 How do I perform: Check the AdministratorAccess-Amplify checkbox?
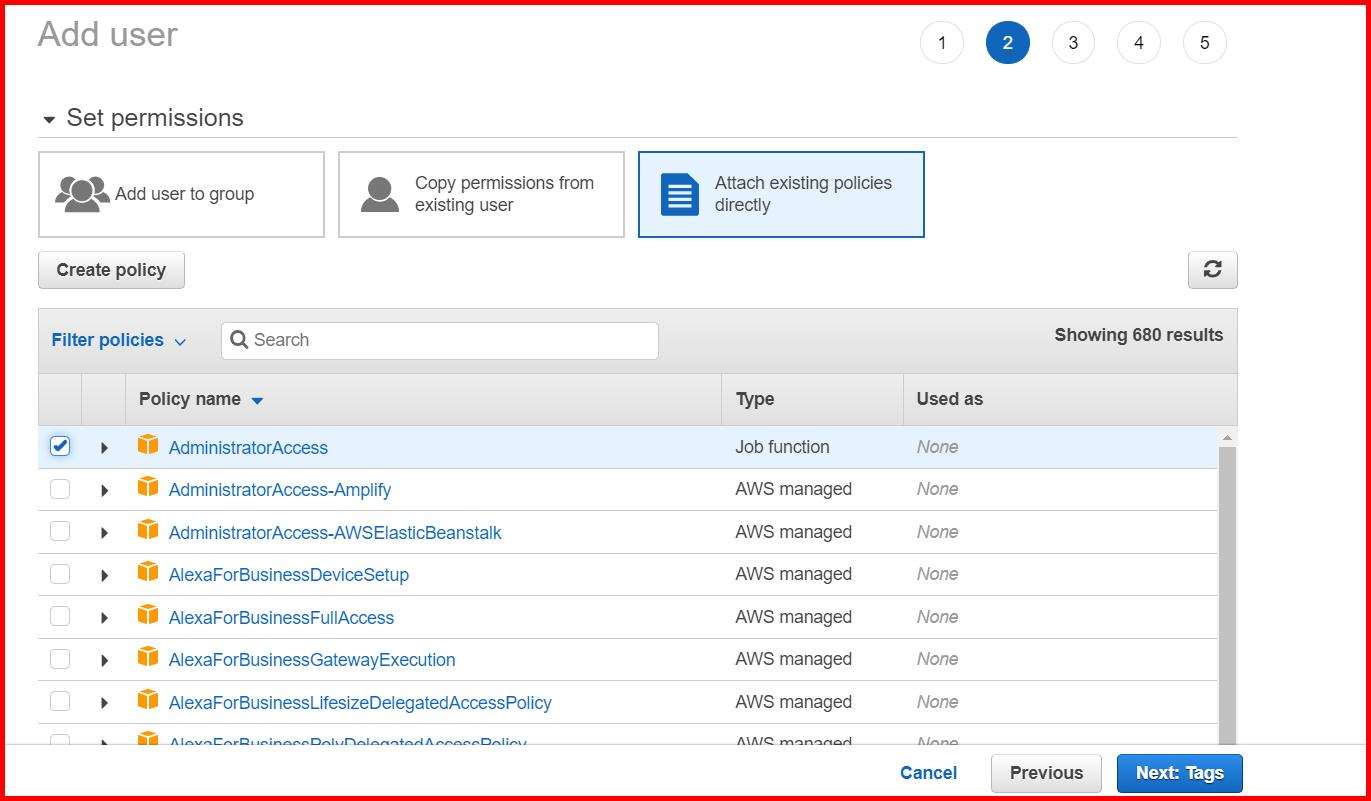60,489
